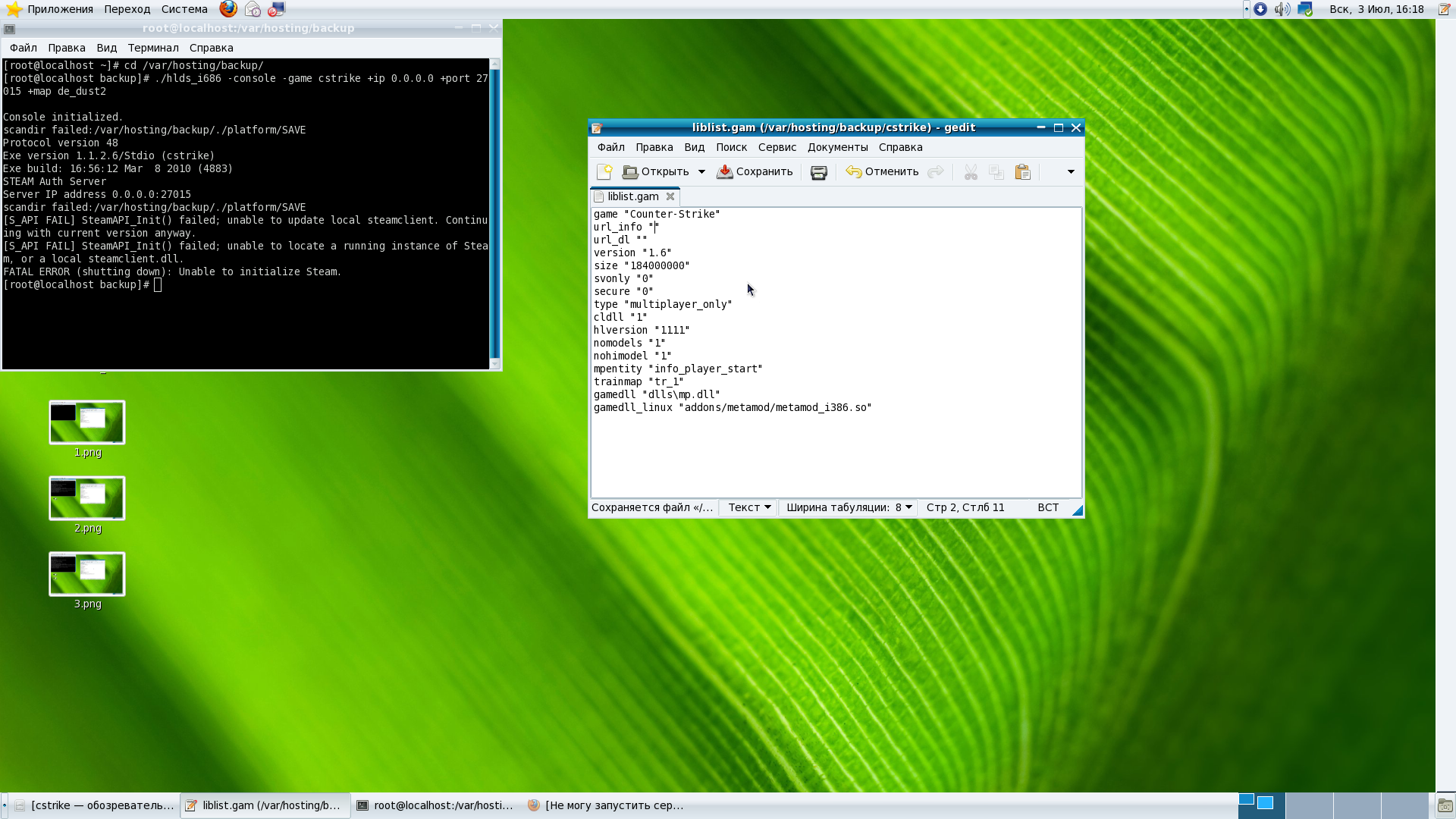Click the gamedll "dlls\mp.dll" line
Viewport: 1456px width, 819px height.
point(657,394)
